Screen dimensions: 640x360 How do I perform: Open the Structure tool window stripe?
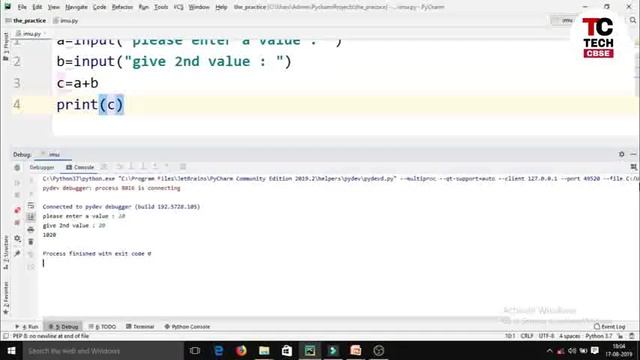(6, 252)
